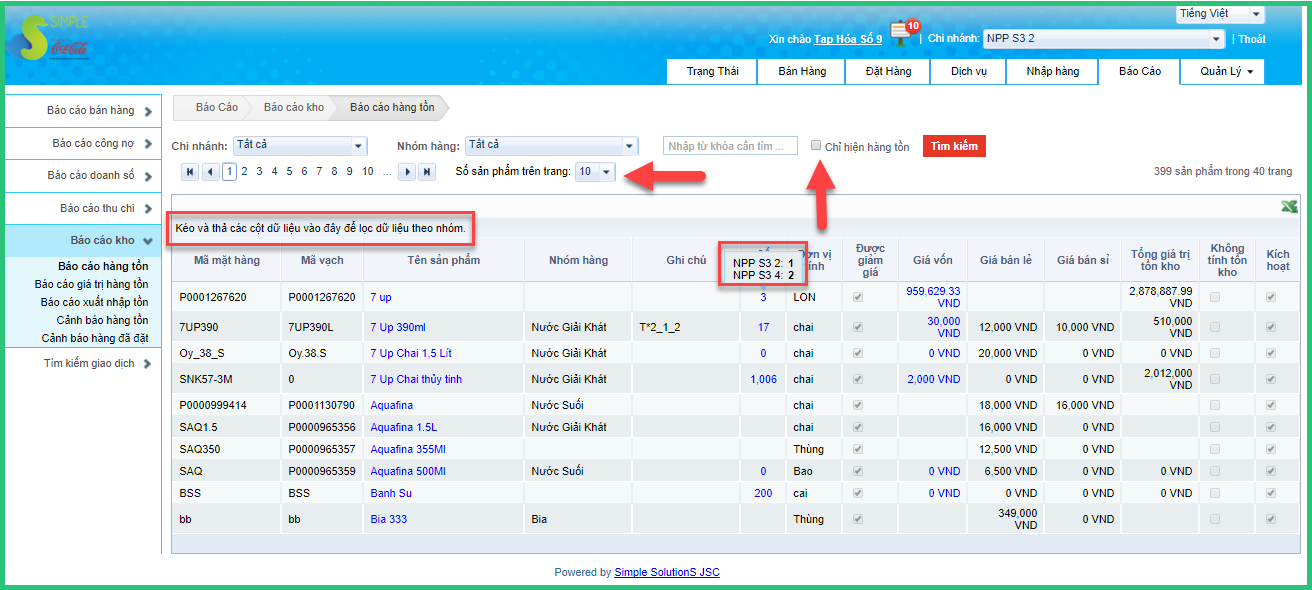Open 'Báo cáo xuất nhập tồn' in sidebar

pyautogui.click(x=94, y=302)
